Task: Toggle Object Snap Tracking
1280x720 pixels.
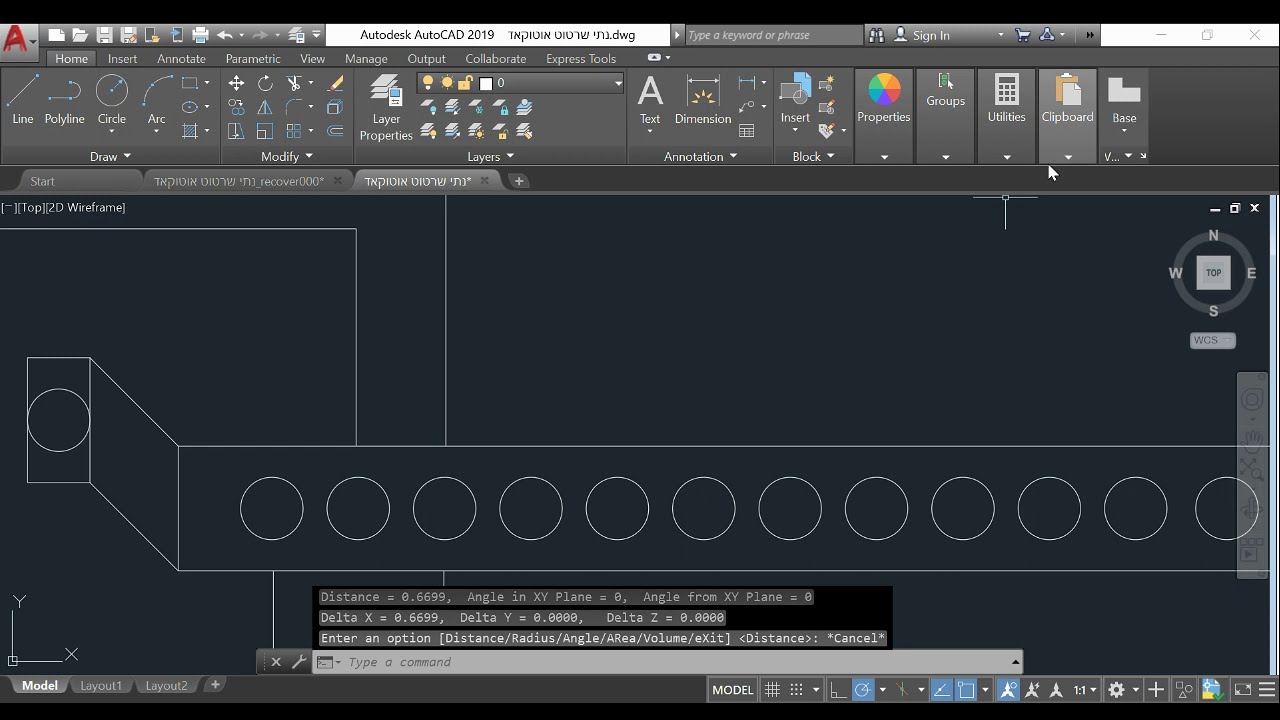Action: [x=941, y=690]
